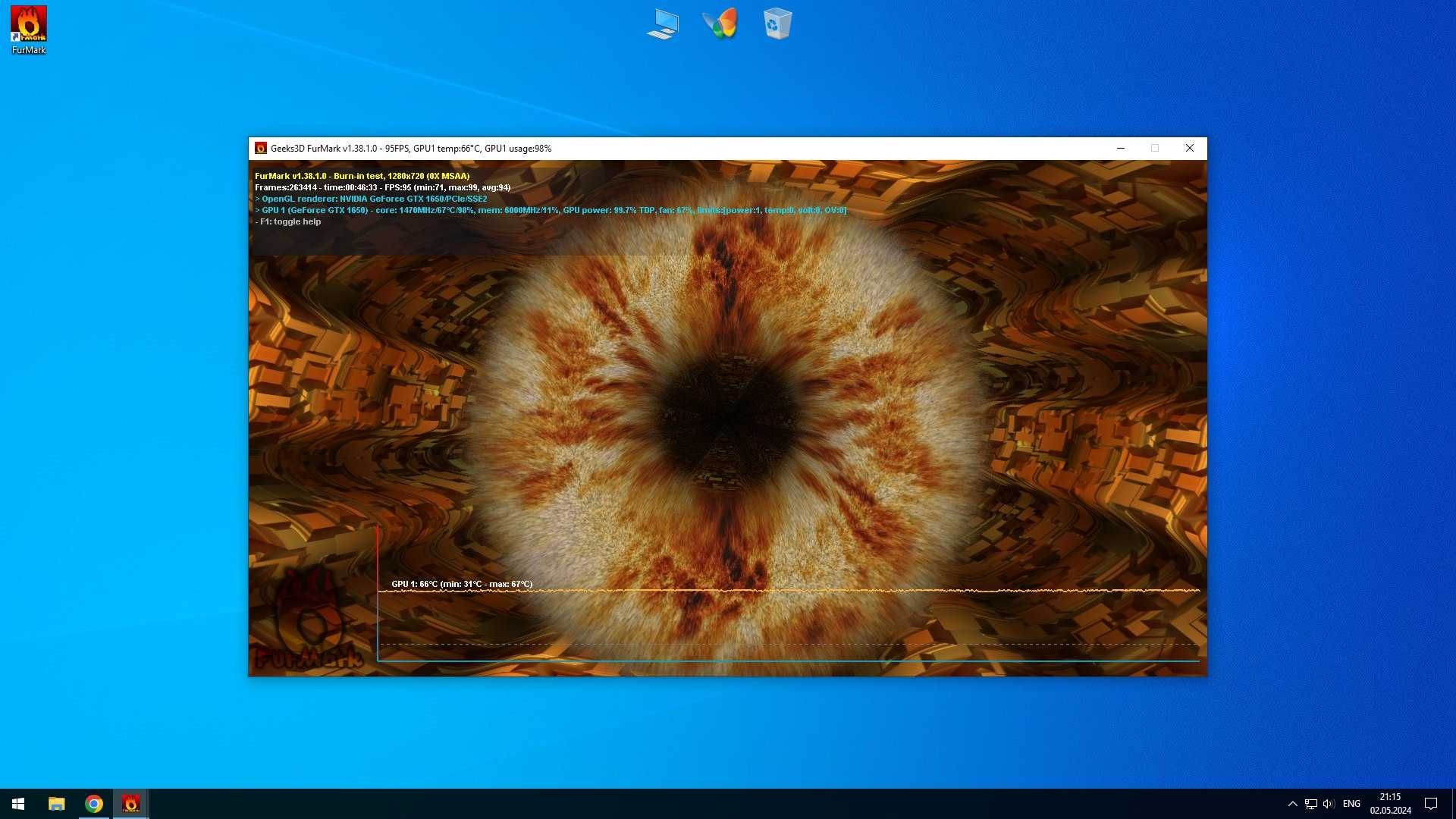Screen dimensions: 1456x819
Task: Switch the ENG input language indicator
Action: pyautogui.click(x=1351, y=804)
